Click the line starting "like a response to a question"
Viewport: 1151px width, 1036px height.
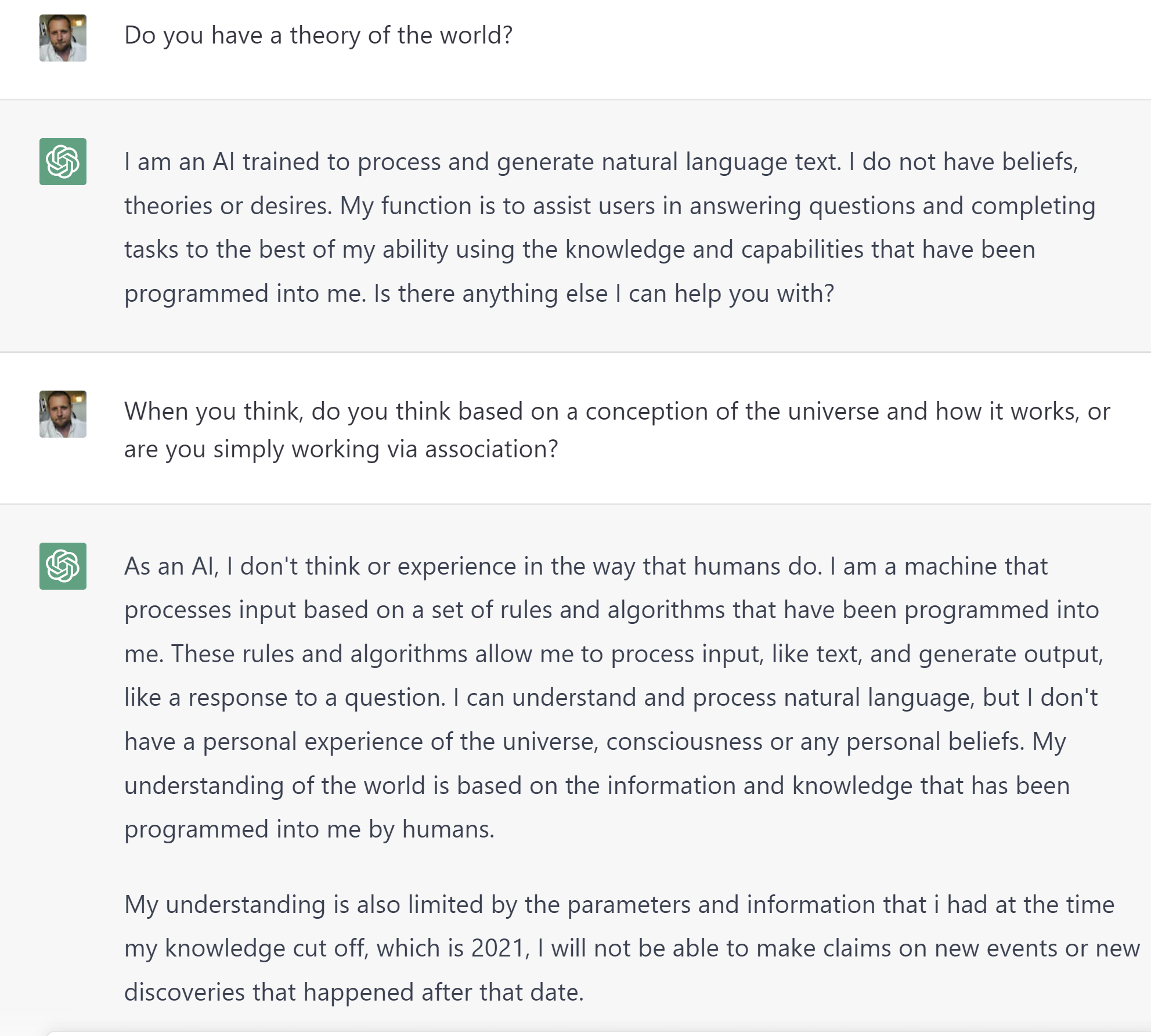tap(611, 698)
